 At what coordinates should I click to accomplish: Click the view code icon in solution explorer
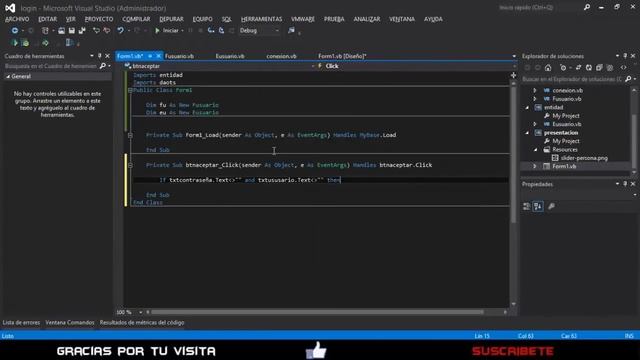pyautogui.click(x=623, y=68)
